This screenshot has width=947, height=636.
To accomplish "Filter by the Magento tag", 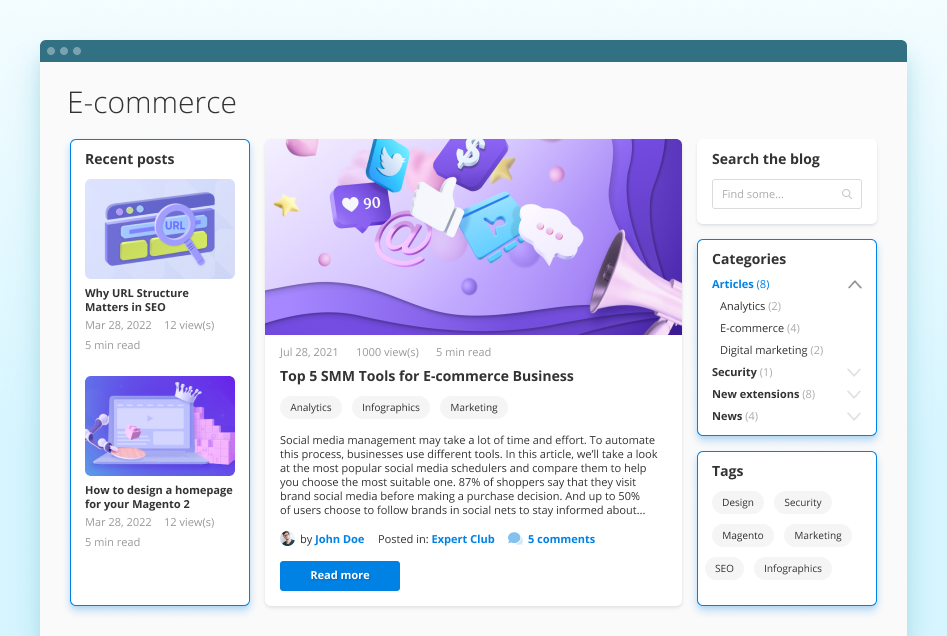I will pos(743,536).
